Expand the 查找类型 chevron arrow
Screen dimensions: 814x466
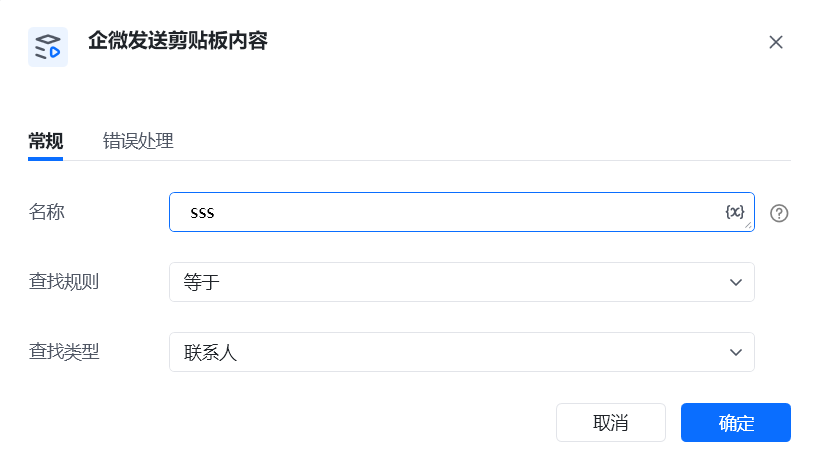(x=736, y=352)
